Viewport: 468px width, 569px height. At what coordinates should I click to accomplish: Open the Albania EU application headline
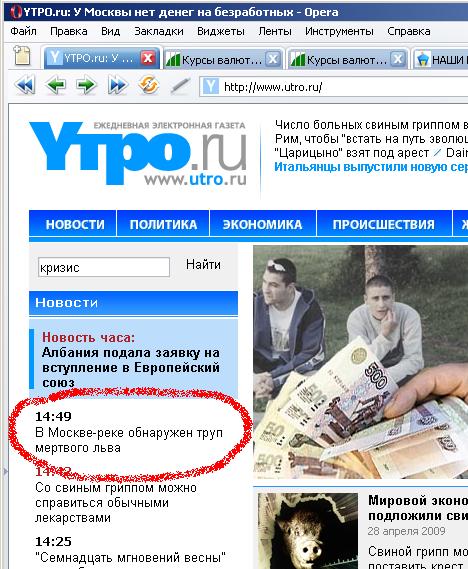point(131,367)
